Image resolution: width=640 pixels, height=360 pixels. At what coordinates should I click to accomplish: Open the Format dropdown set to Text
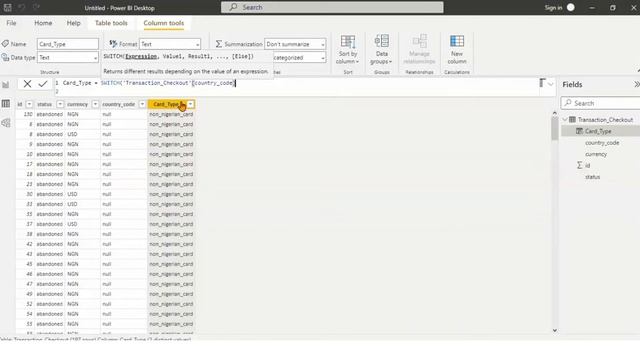click(x=170, y=44)
